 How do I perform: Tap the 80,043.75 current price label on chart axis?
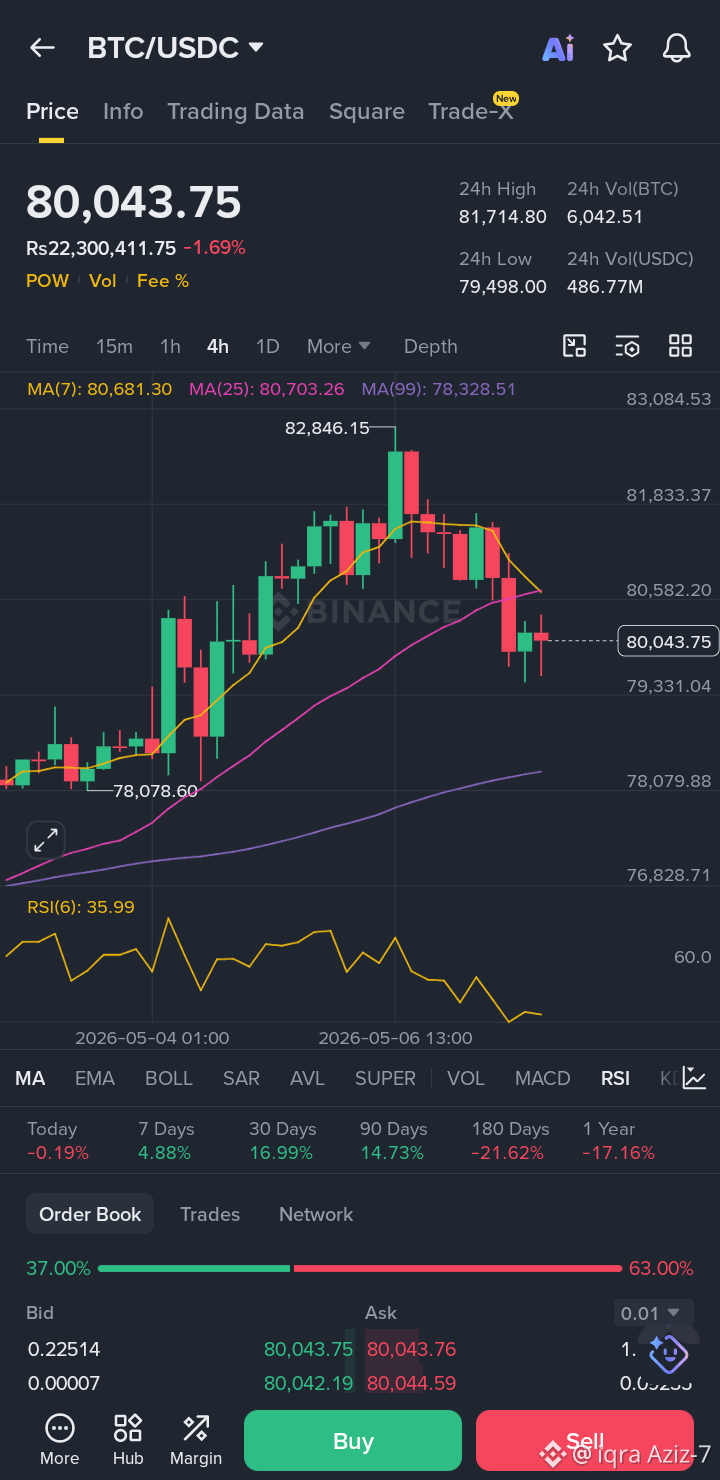pyautogui.click(x=668, y=641)
